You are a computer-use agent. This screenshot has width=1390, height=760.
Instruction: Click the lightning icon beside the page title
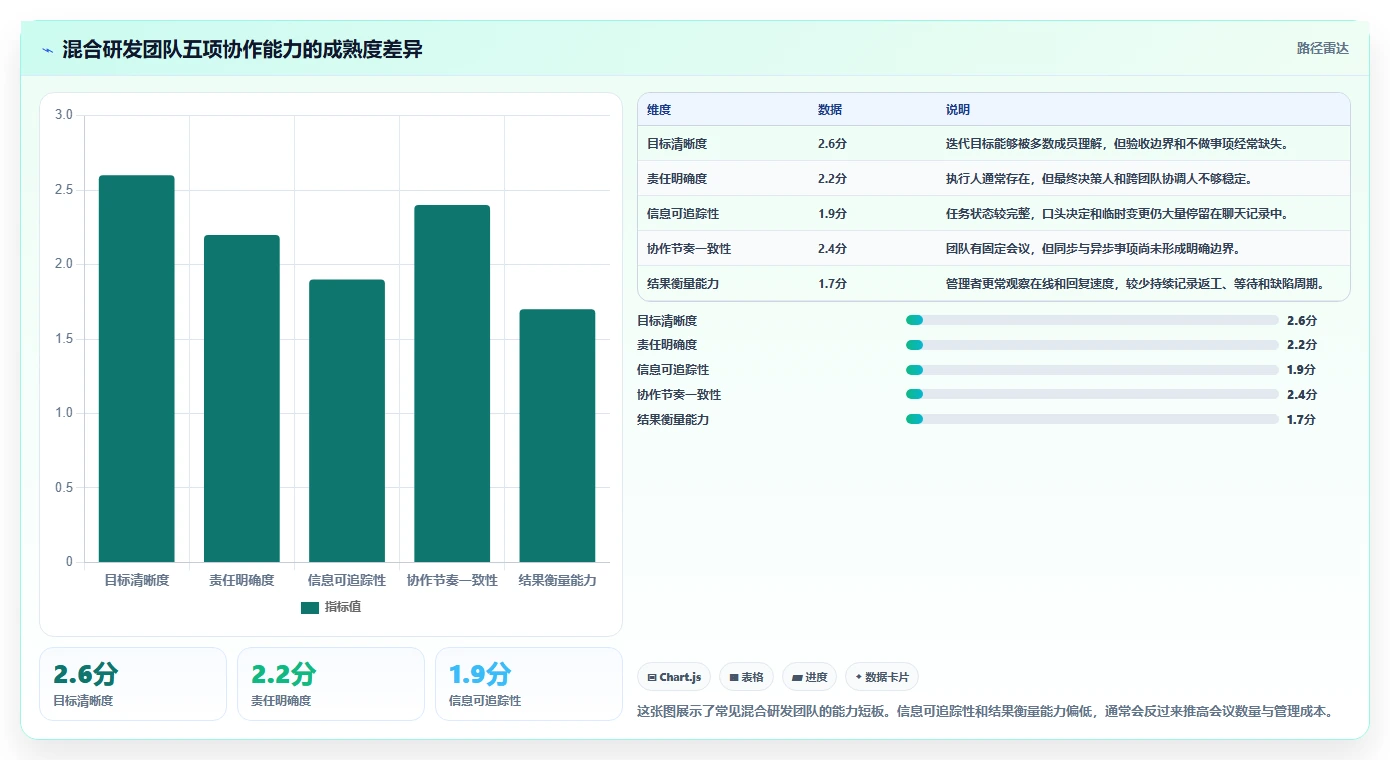tap(48, 50)
